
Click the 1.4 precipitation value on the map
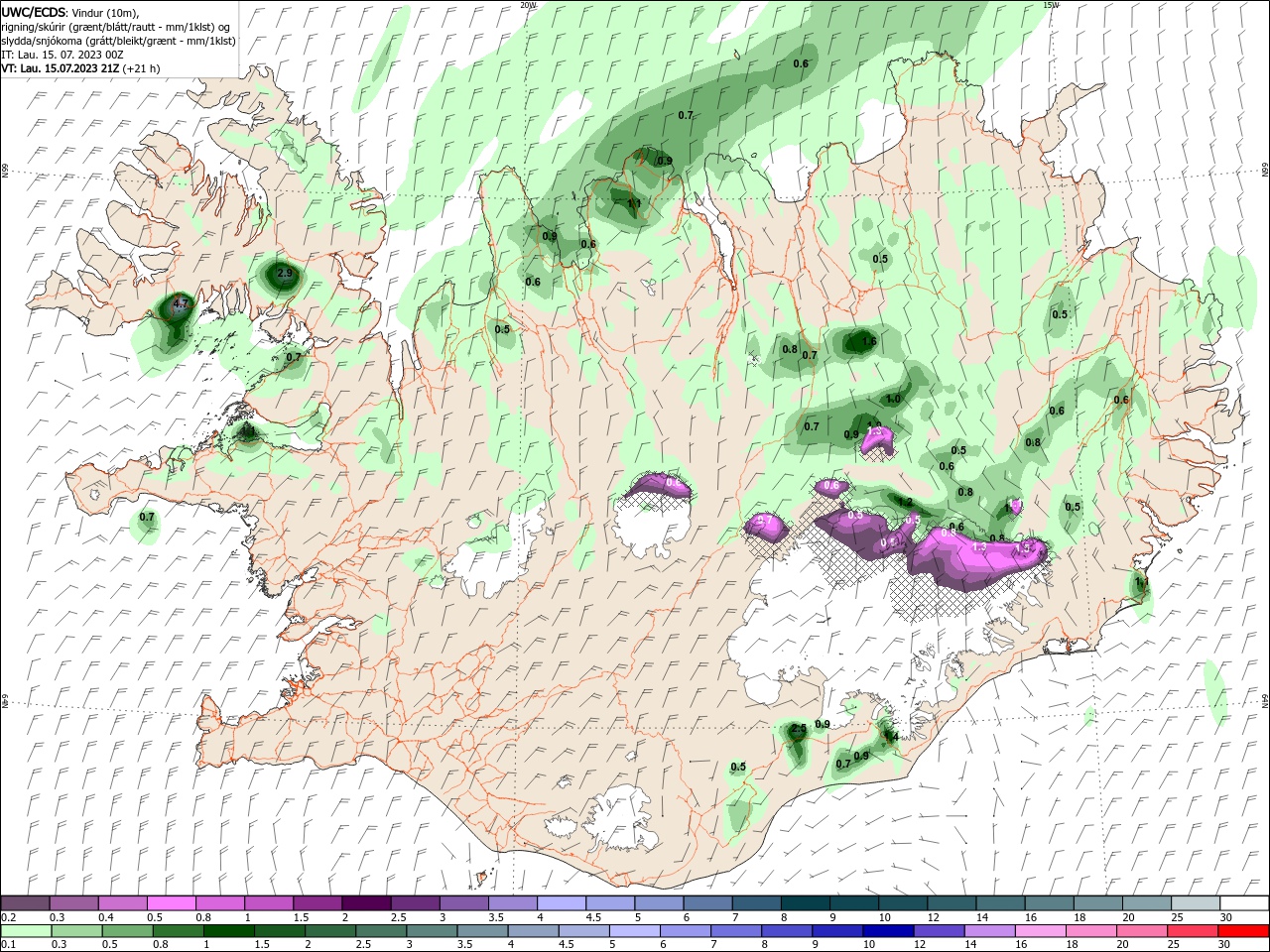click(890, 737)
